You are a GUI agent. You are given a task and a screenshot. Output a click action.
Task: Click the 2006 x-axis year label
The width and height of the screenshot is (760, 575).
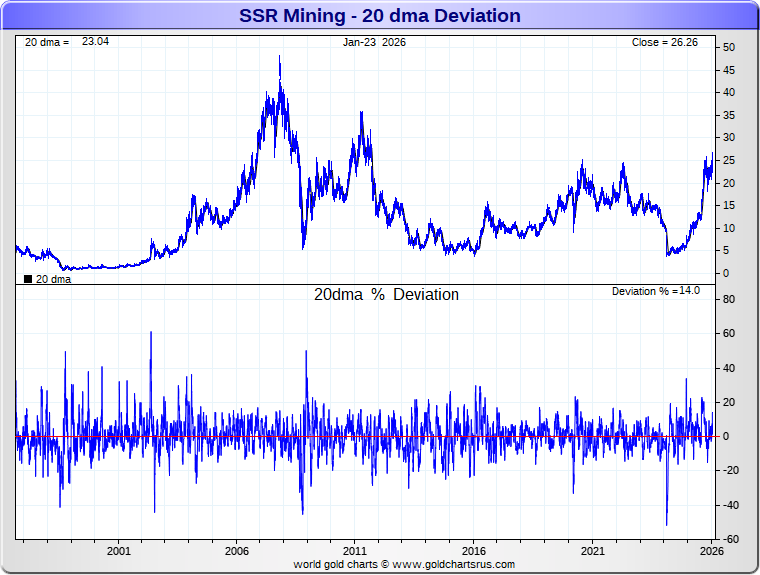click(x=236, y=551)
